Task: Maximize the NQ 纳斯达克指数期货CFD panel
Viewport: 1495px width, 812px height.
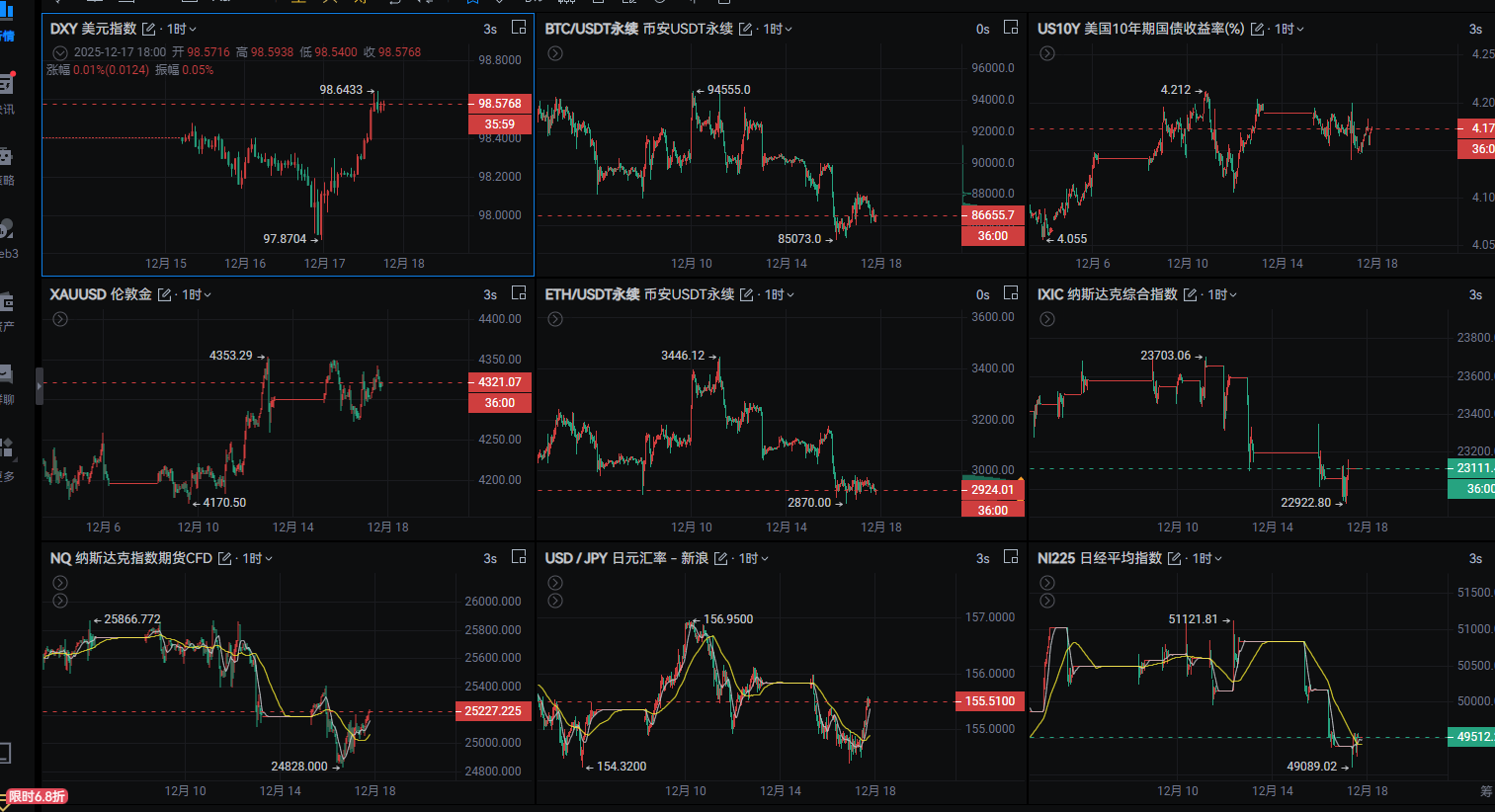Action: coord(519,557)
